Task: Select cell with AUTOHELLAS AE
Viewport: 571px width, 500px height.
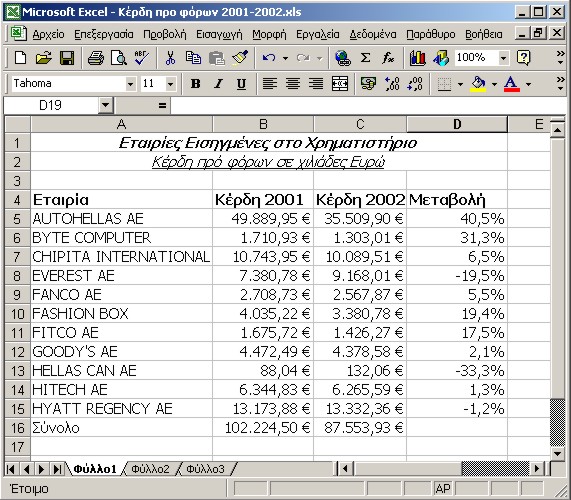Action: click(x=122, y=219)
